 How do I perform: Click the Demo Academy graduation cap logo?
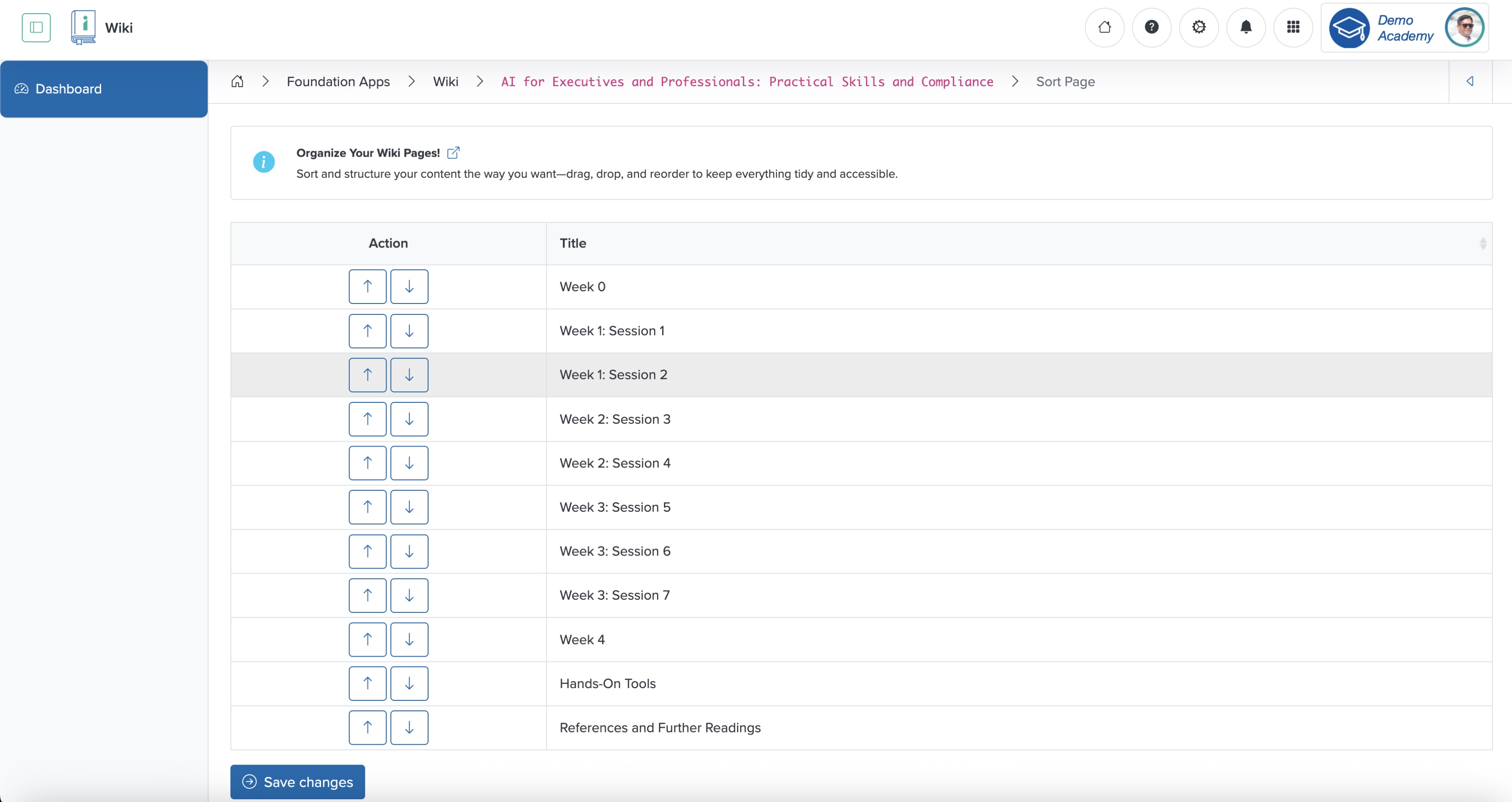(1349, 28)
